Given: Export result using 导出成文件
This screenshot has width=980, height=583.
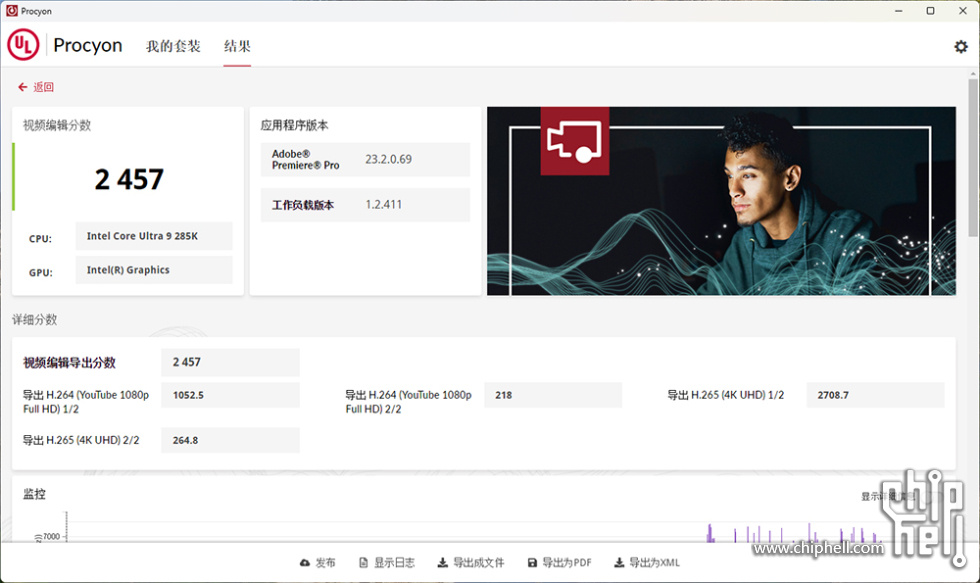Looking at the screenshot, I should [471, 562].
